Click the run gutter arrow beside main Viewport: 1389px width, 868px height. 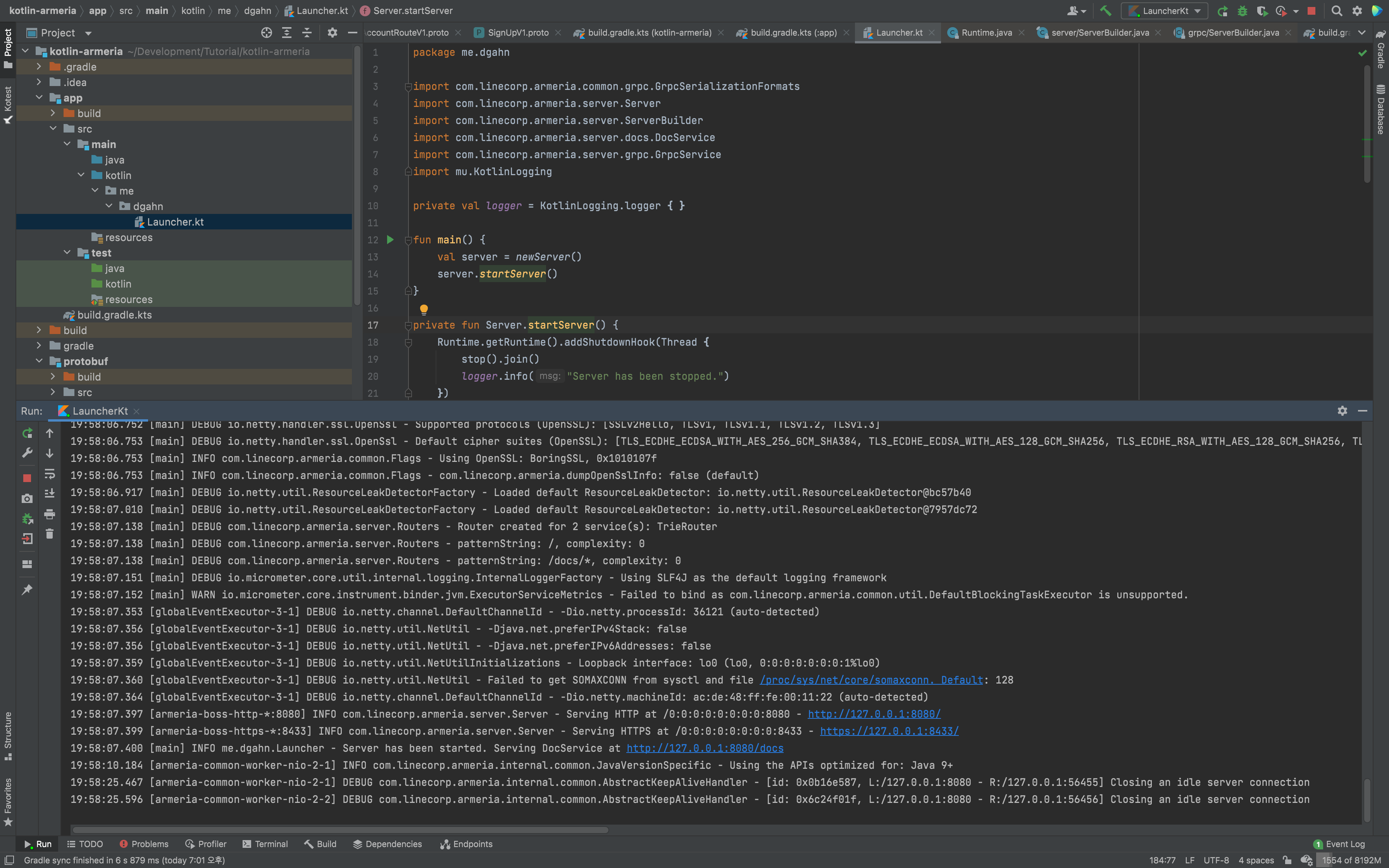click(390, 240)
